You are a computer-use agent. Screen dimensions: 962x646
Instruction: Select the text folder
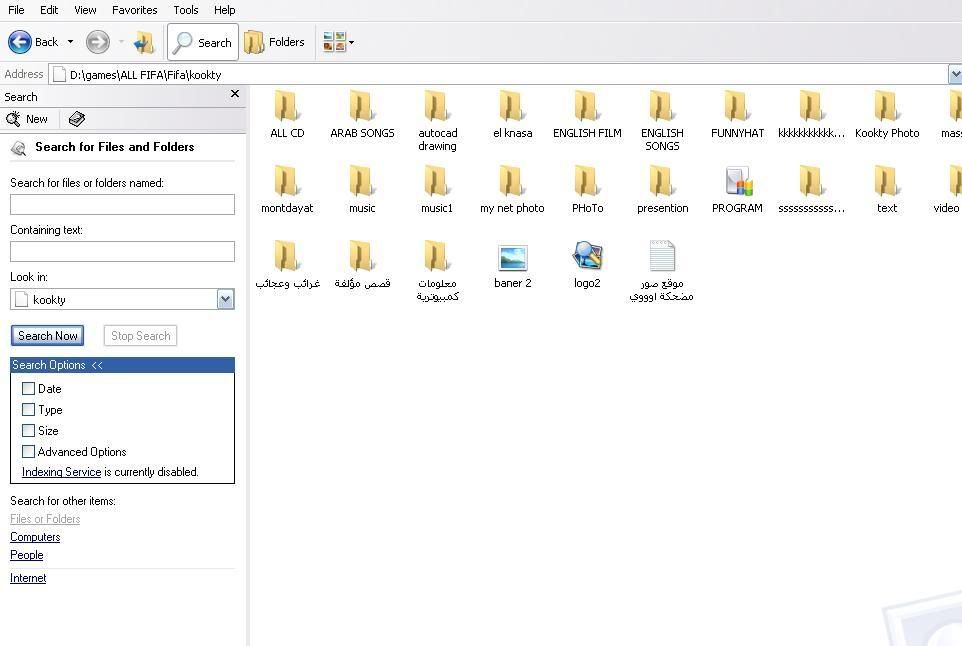887,190
